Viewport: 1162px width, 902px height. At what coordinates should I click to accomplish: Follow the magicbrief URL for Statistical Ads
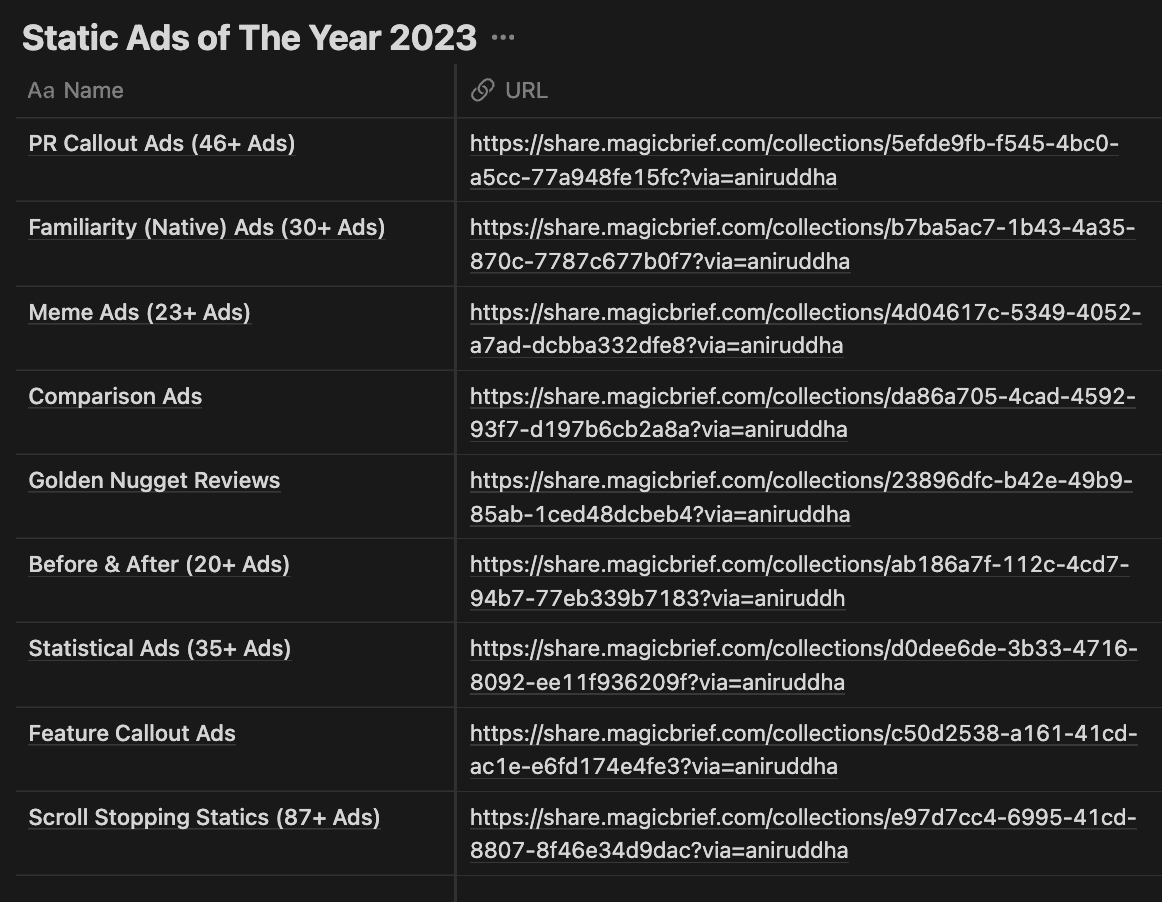coord(803,665)
